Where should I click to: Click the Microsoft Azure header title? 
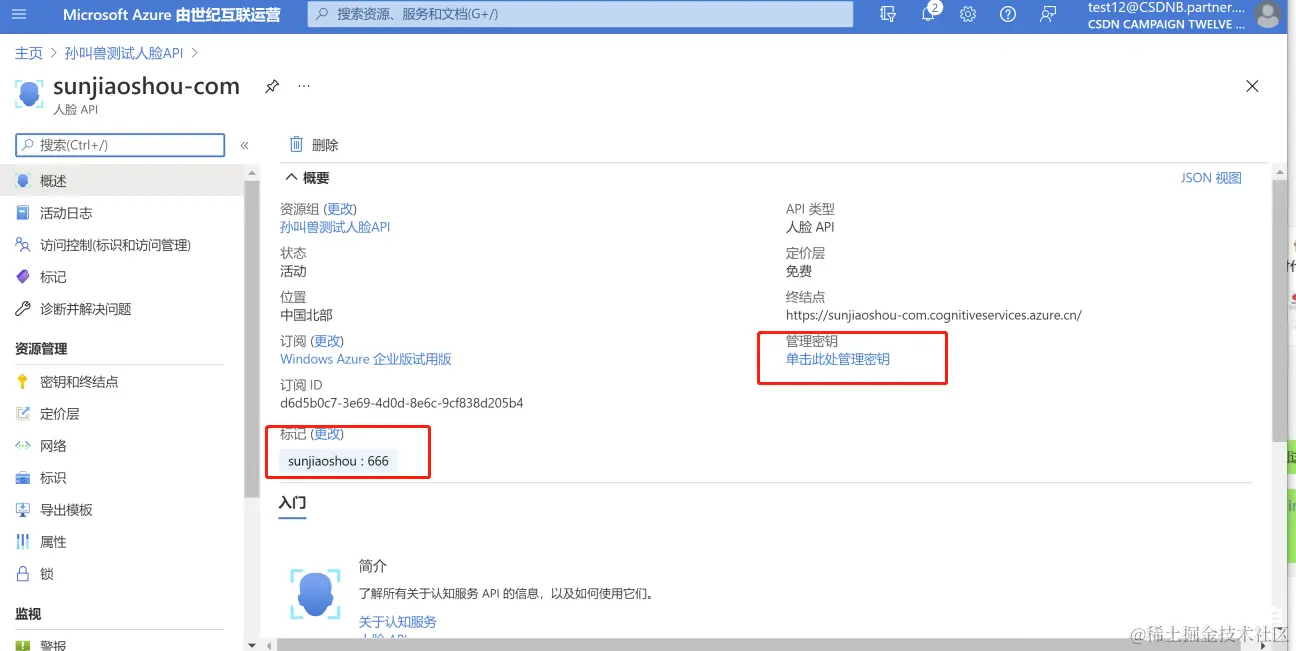[x=171, y=15]
